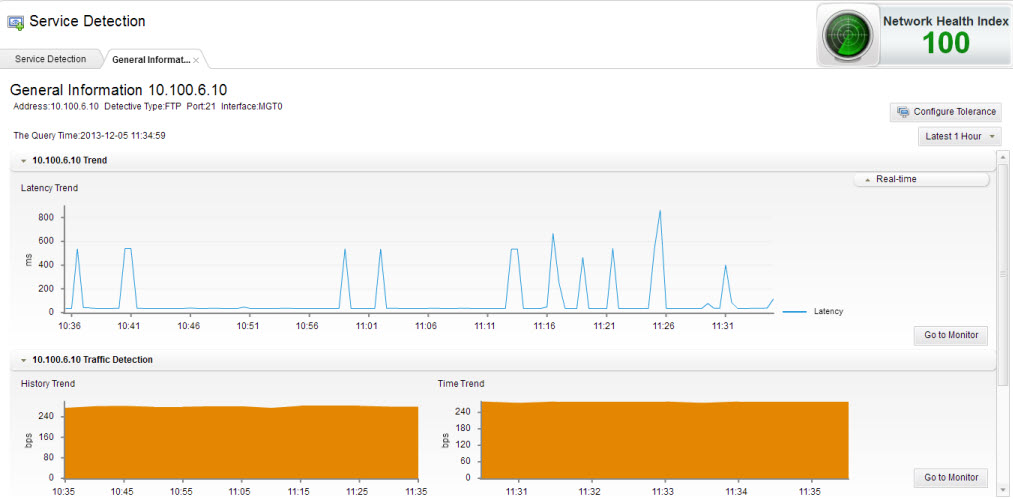
Task: Expand the Real-time panel
Action: (x=921, y=179)
